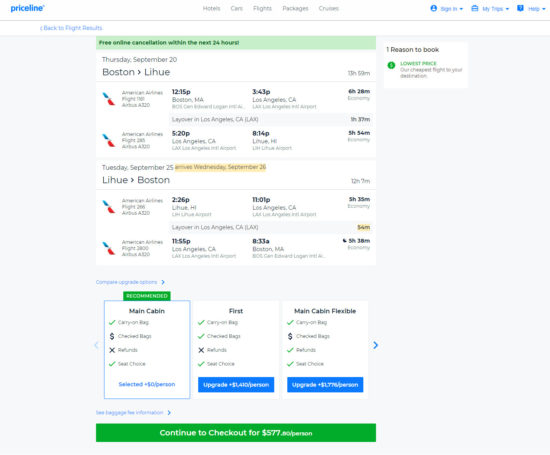Image resolution: width=550 pixels, height=455 pixels.
Task: Click Seat Choice checkmark in Main Cabin
Action: coord(112,364)
